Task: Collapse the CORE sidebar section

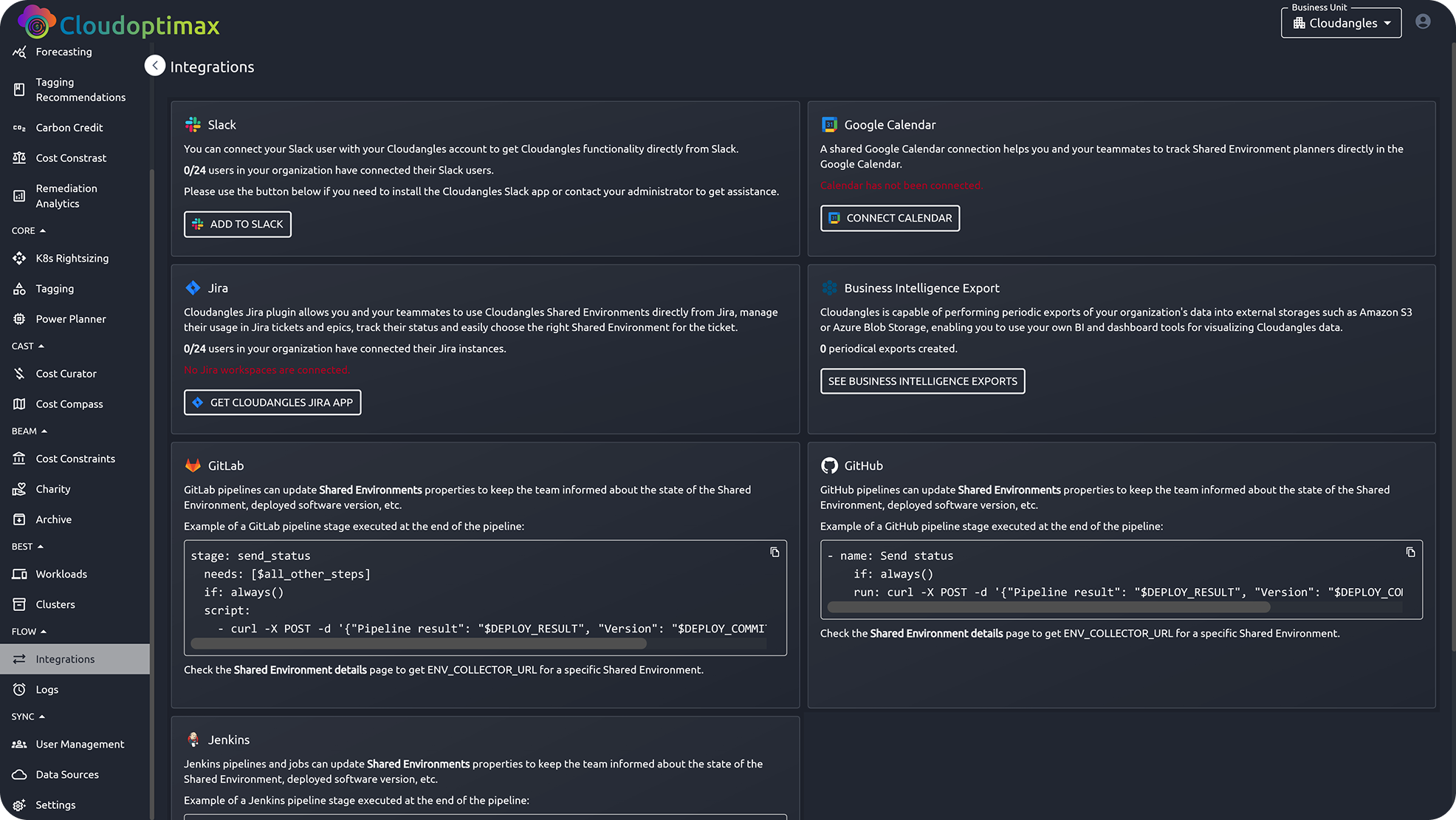Action: pyautogui.click(x=29, y=230)
